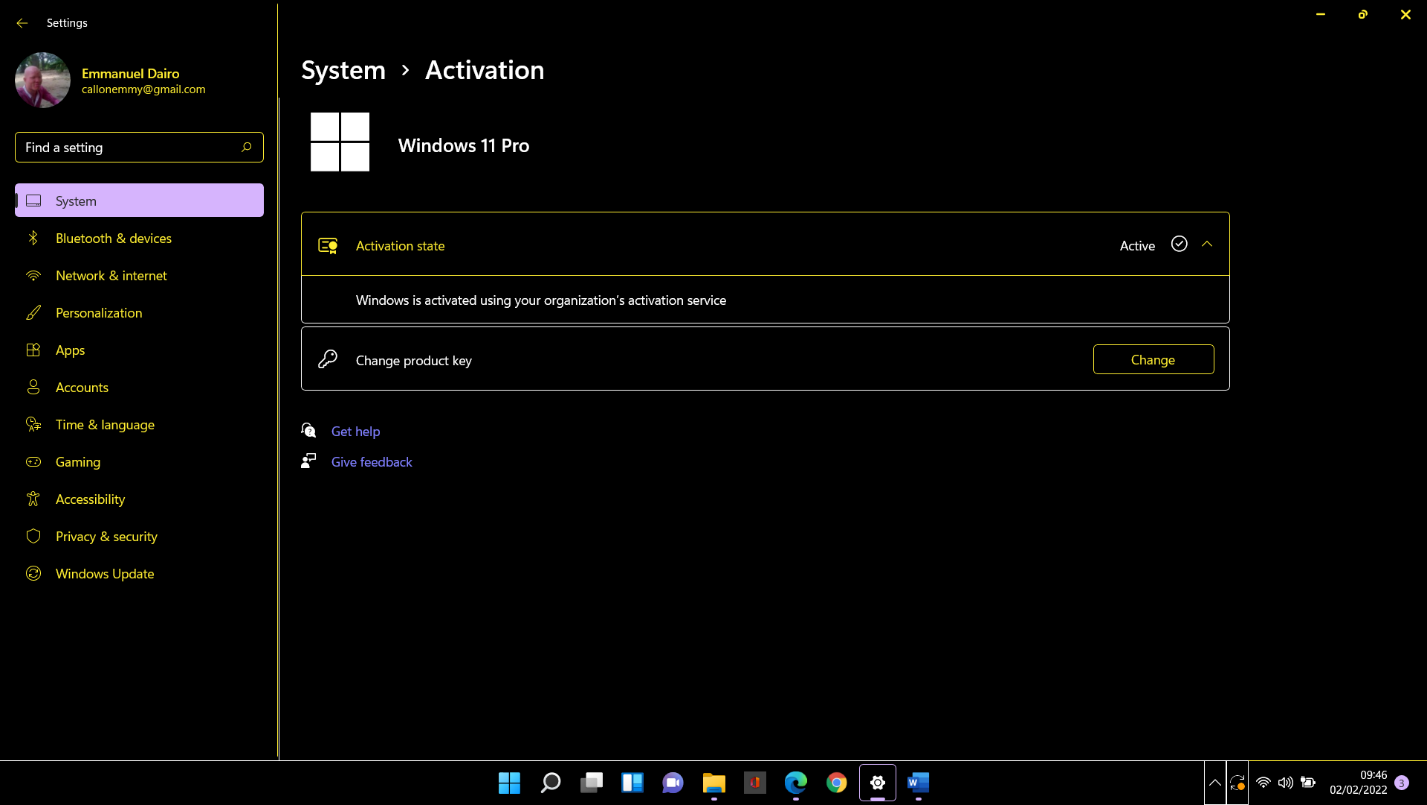
Task: Open File Explorer from the taskbar
Action: (x=713, y=783)
